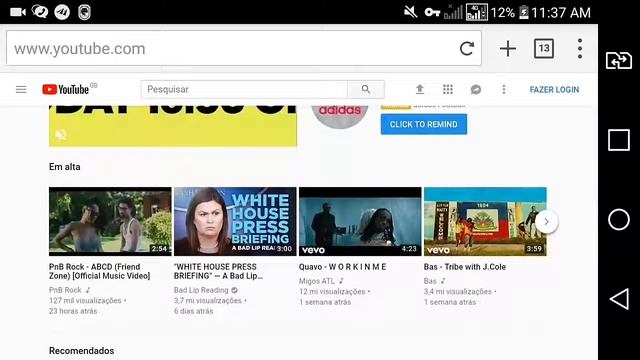
Task: Open the Migos ATL channel link
Action: (316, 281)
